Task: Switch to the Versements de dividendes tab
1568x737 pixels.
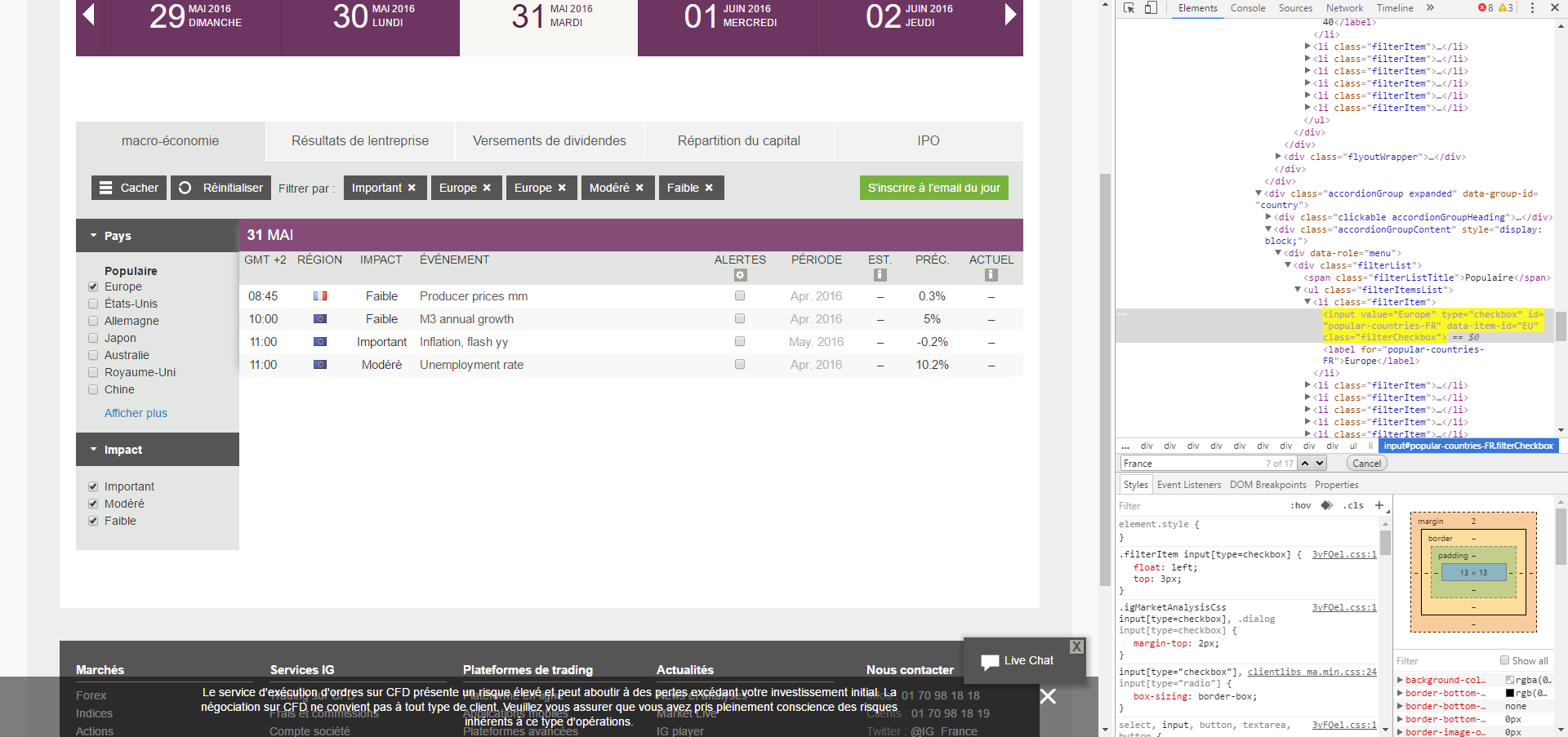Action: pos(550,140)
